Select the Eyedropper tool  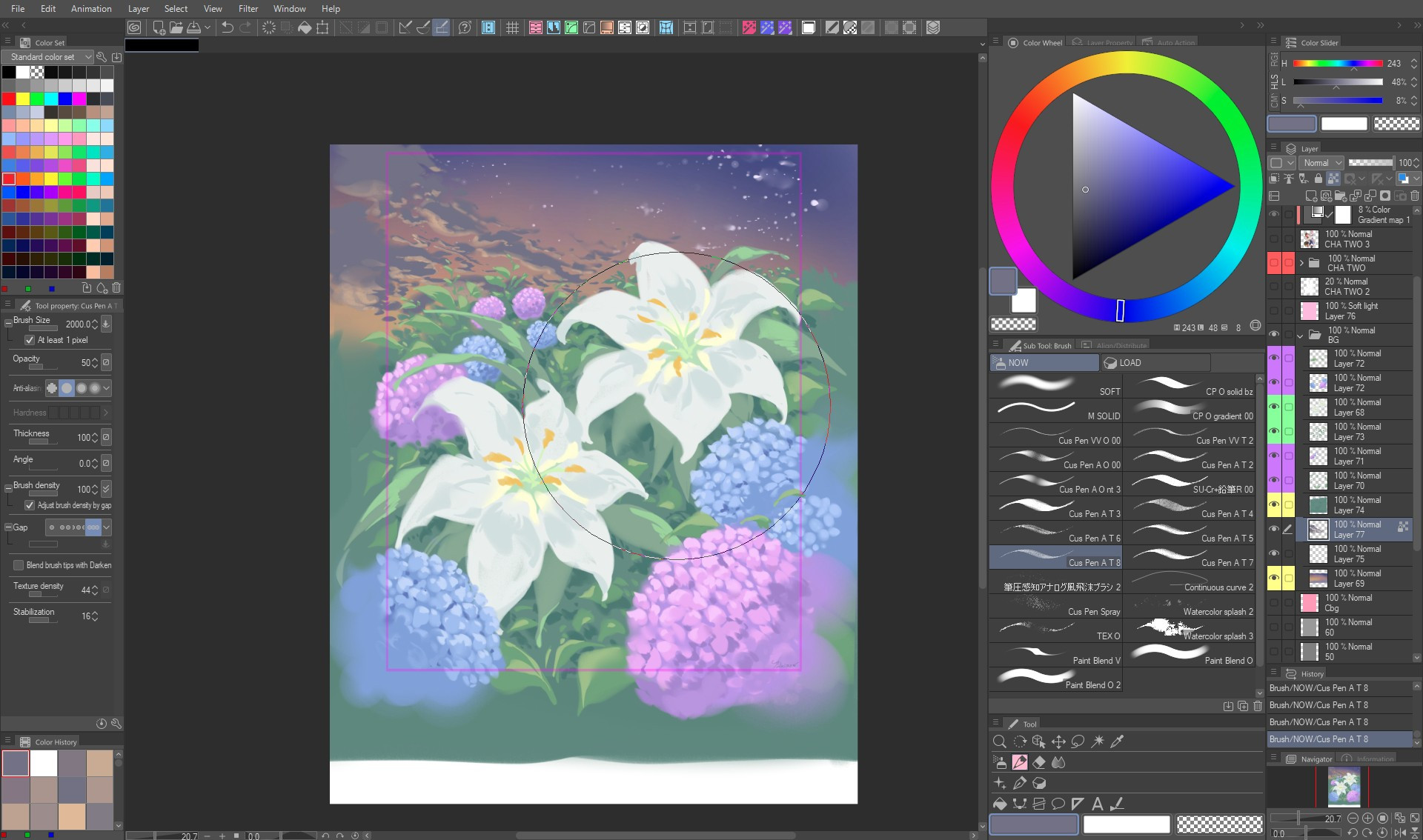click(1117, 741)
